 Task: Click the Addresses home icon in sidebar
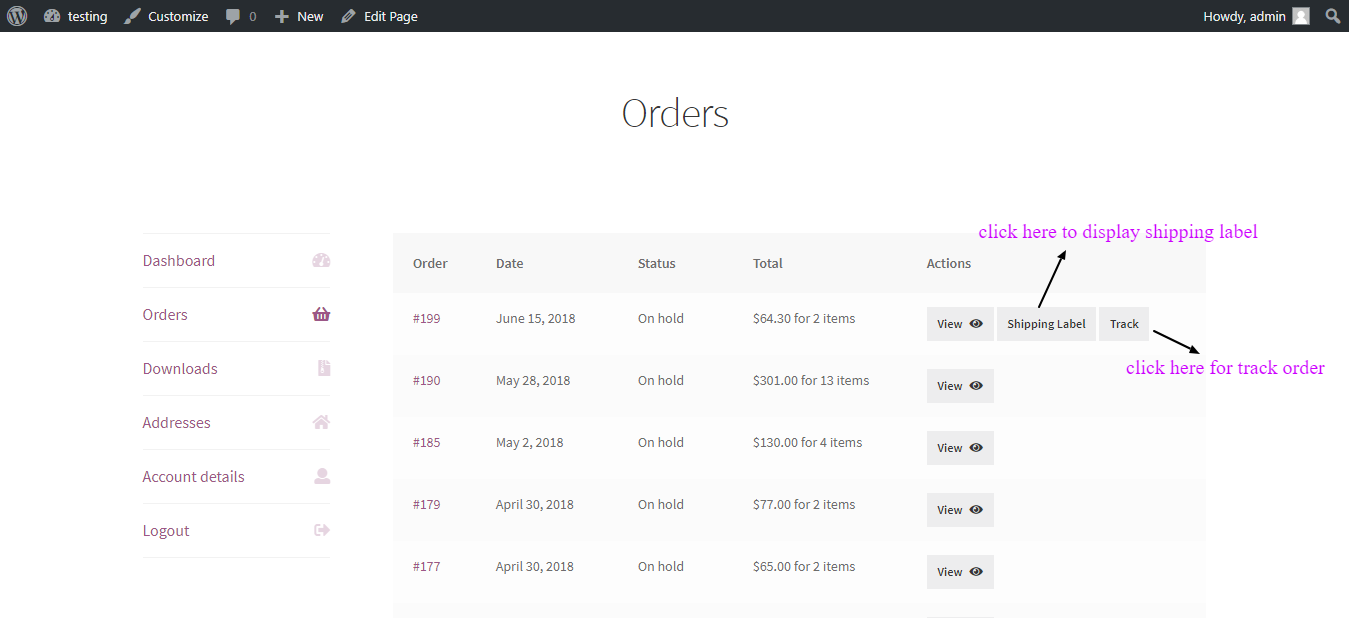click(321, 423)
